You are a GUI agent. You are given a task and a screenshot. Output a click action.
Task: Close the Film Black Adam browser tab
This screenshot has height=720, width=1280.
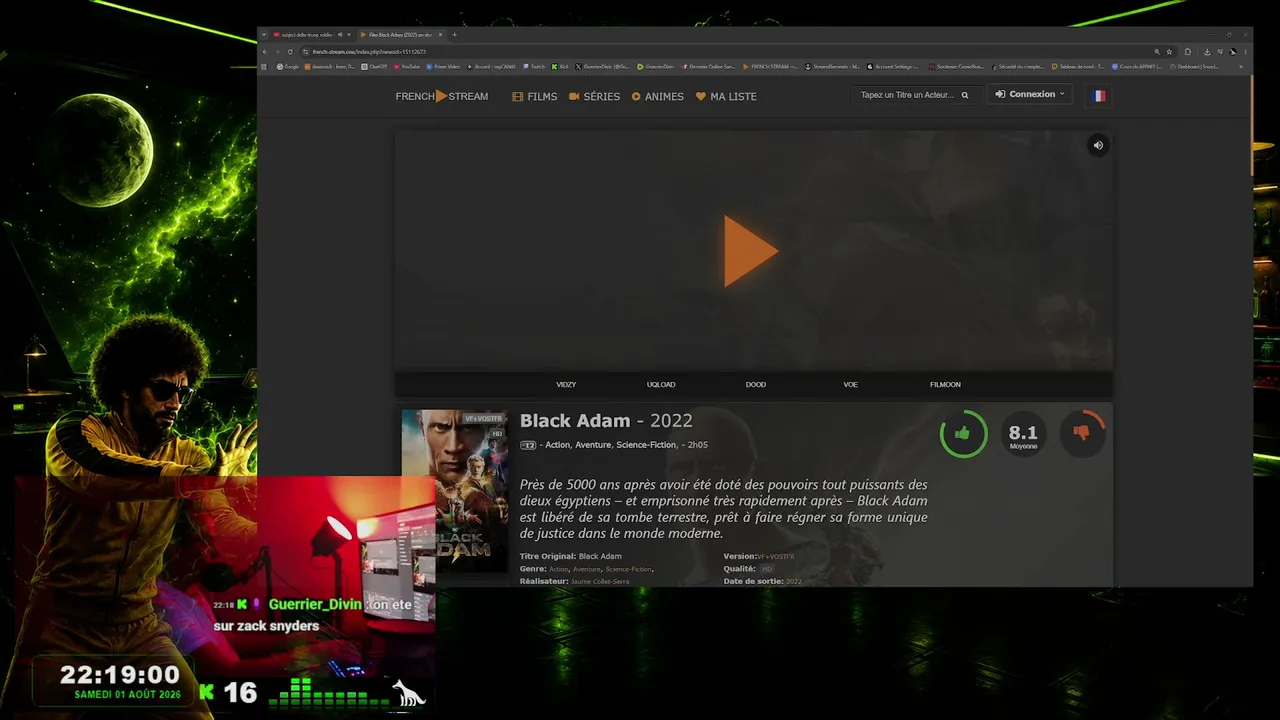click(440, 35)
